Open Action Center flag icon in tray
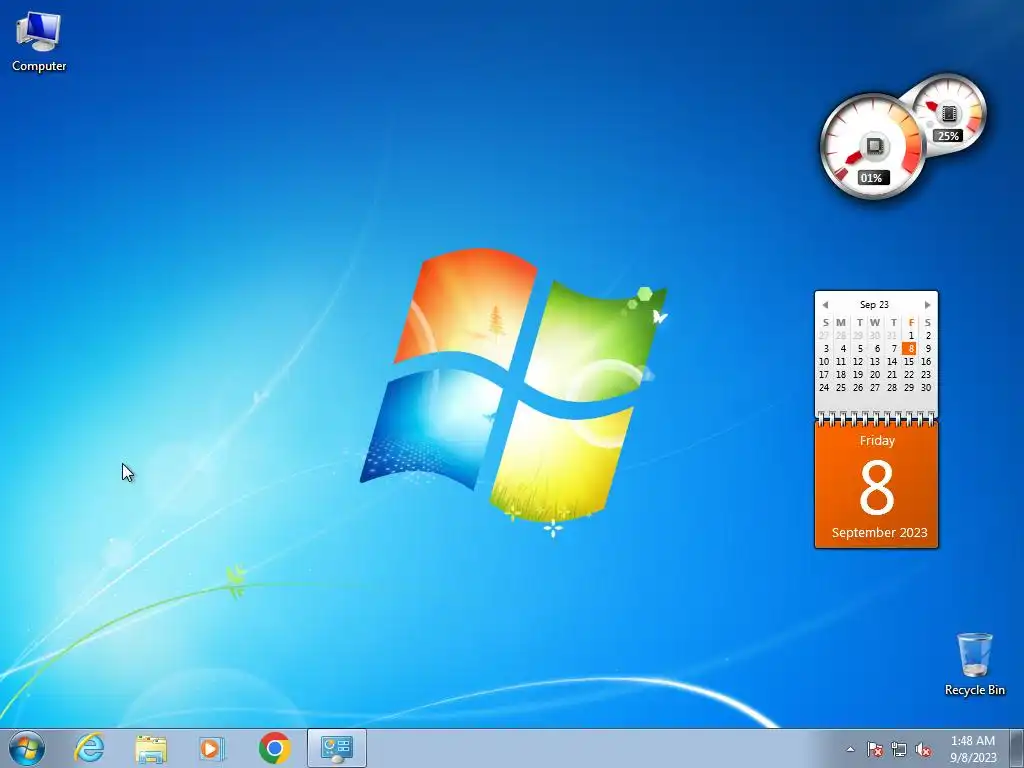1024x768 pixels. point(875,749)
